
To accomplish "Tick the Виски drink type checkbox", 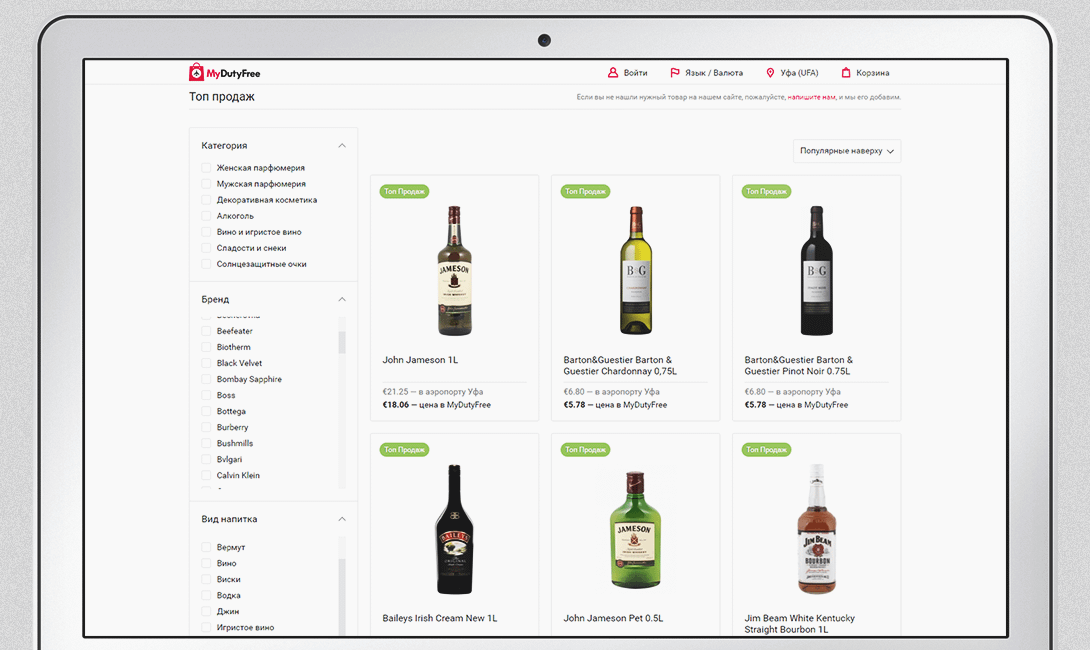I will point(206,579).
